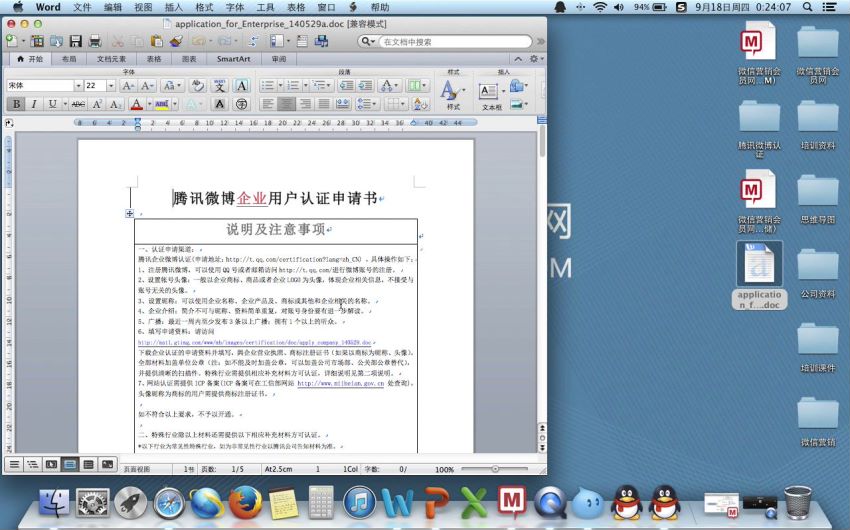
Task: Toggle Bold formatting
Action: [16, 104]
